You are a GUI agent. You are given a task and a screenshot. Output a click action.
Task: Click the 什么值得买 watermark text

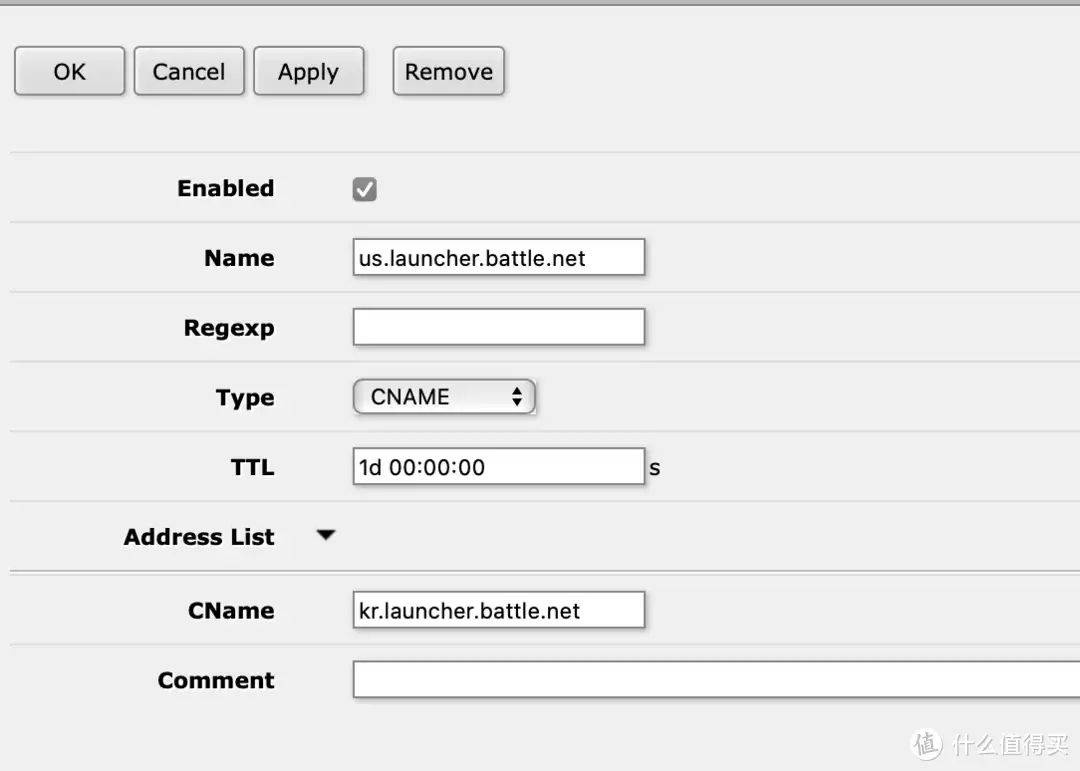pyautogui.click(x=1009, y=744)
